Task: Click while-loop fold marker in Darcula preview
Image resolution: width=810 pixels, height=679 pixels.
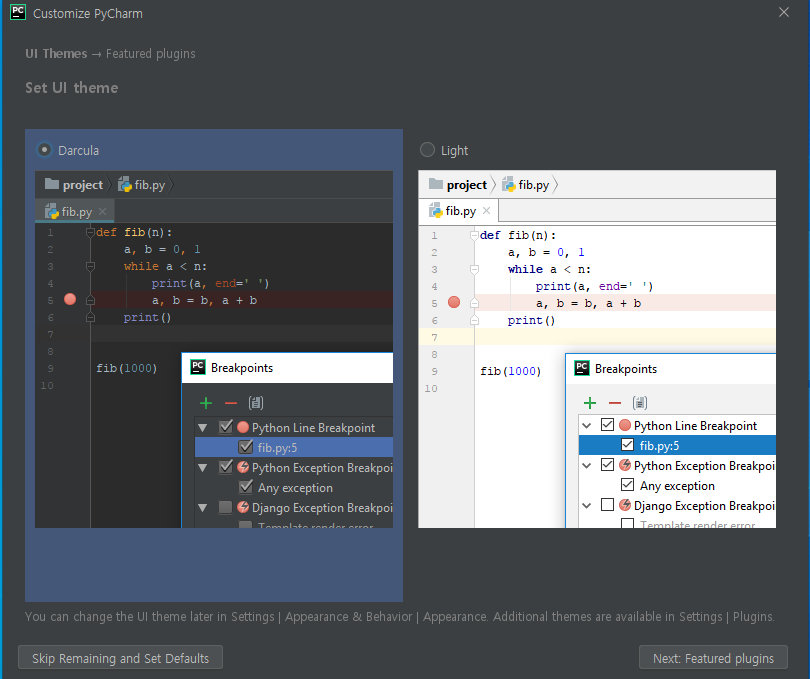Action: (x=90, y=266)
